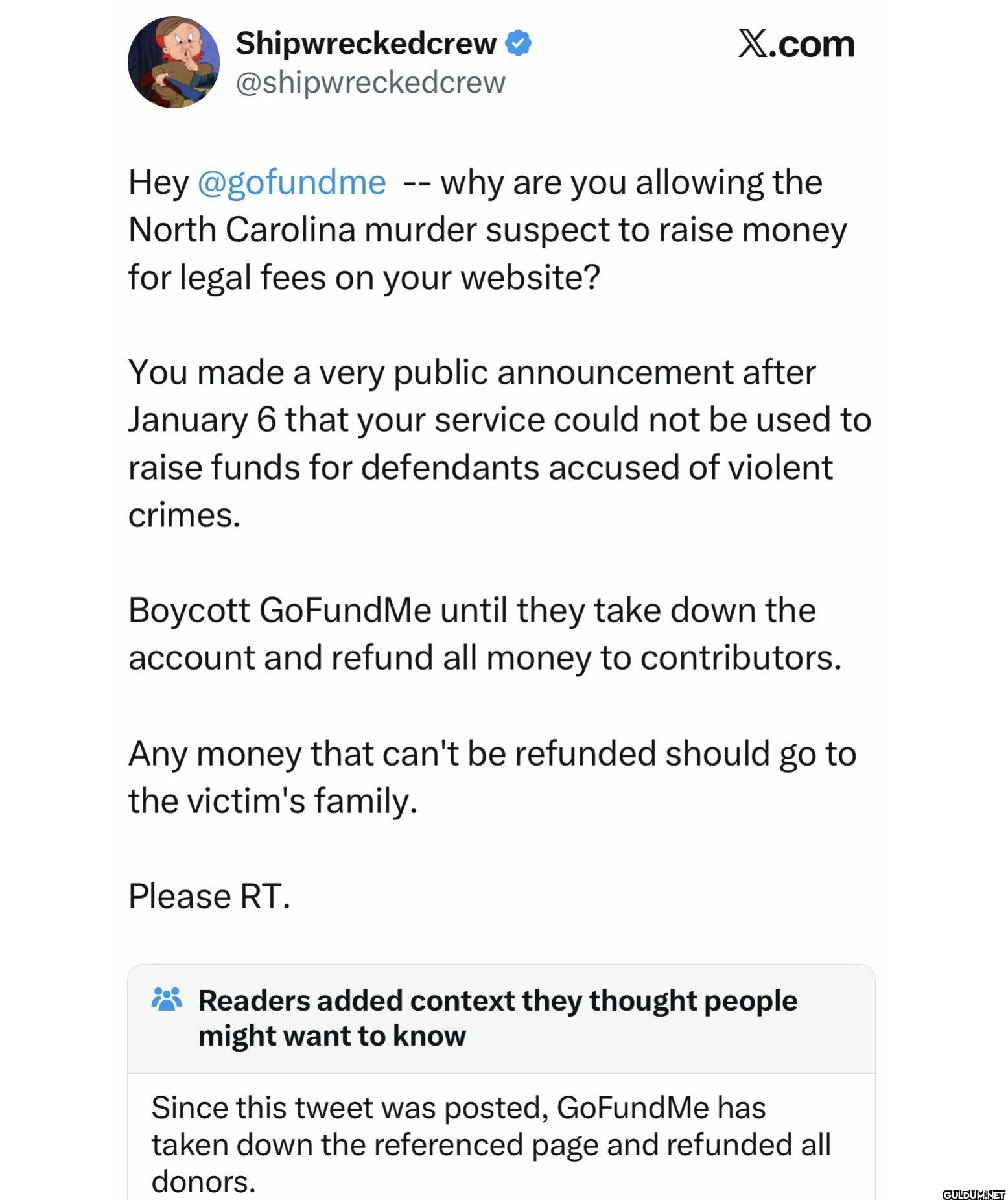This screenshot has width=1008, height=1200.
Task: Open the Shipwreckedcrew display name
Action: point(366,43)
